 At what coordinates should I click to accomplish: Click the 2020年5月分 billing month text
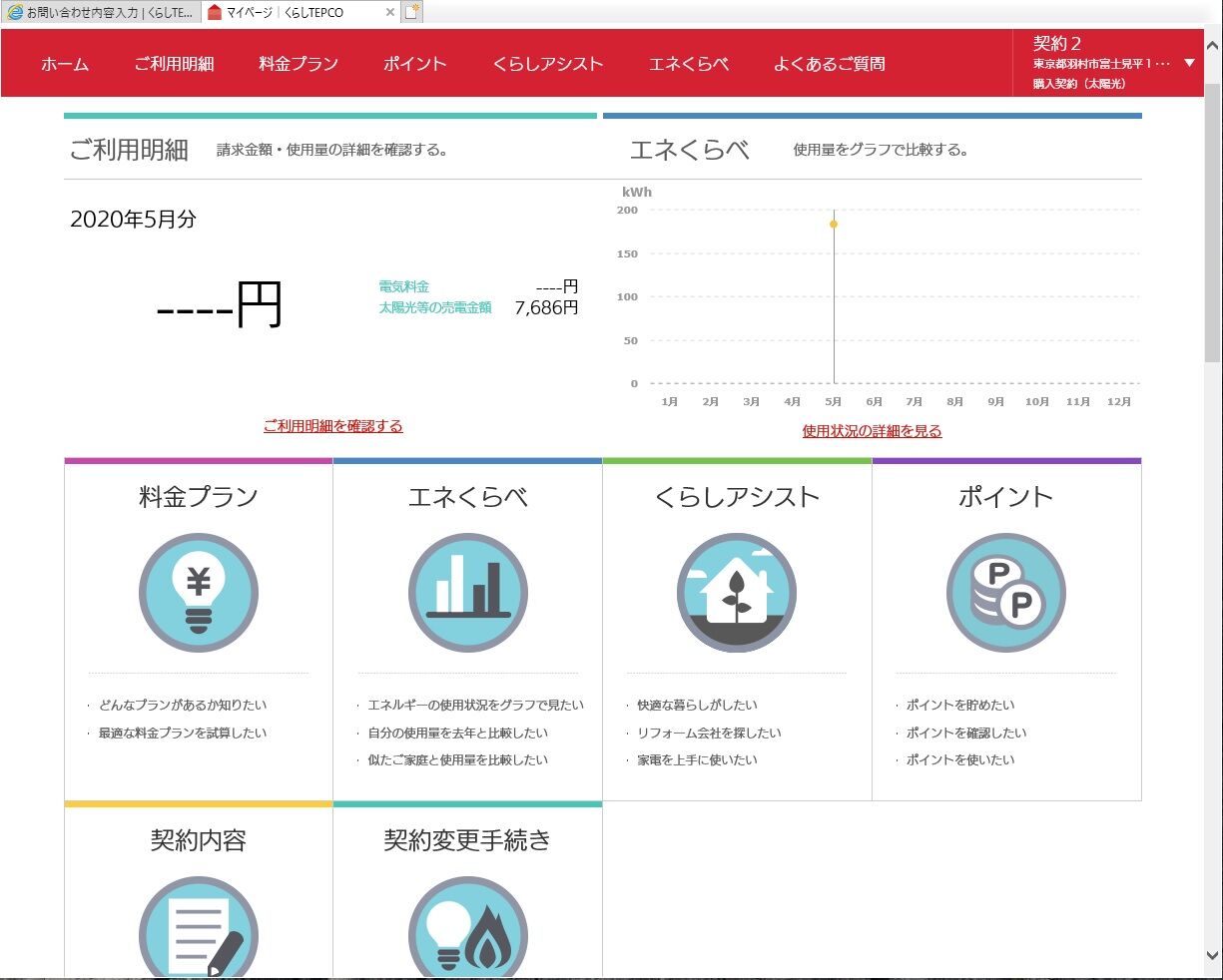tap(133, 220)
